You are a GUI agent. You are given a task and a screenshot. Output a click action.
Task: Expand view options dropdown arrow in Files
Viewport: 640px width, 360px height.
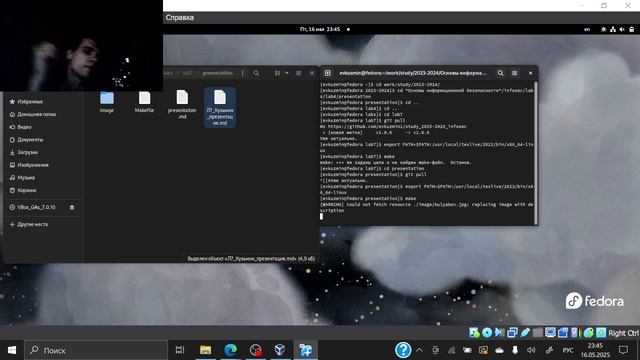287,73
